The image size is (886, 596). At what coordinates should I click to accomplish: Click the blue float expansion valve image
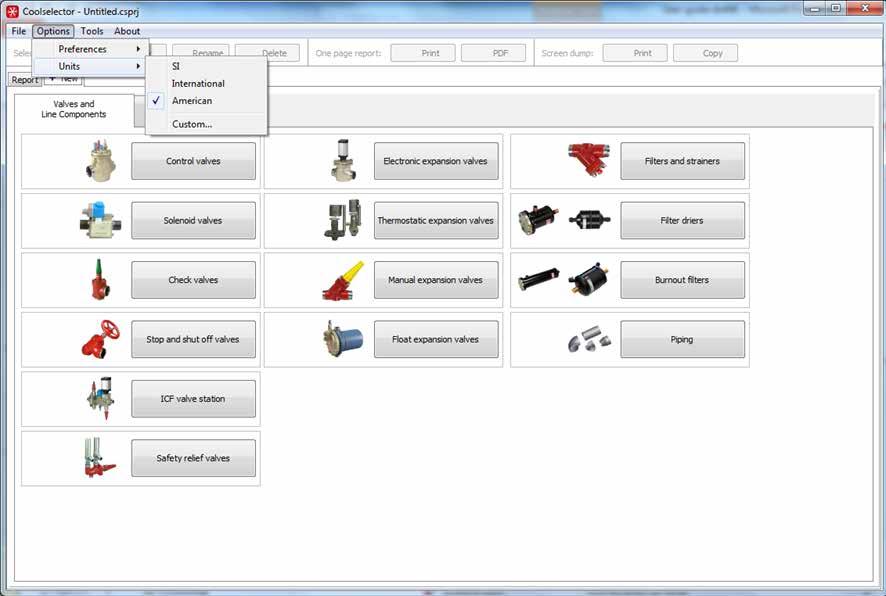coord(343,339)
